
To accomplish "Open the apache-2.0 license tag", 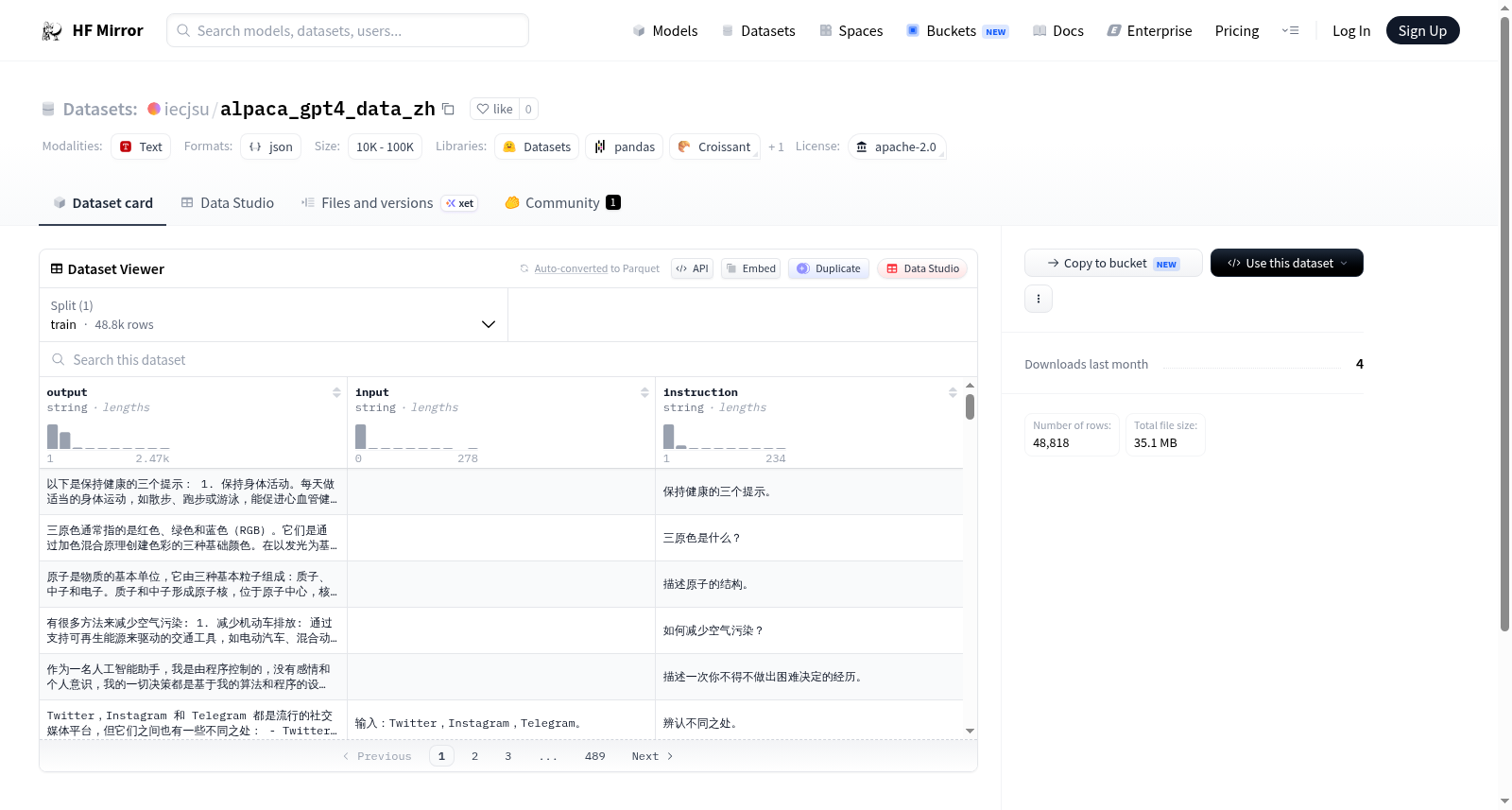I will 897,146.
